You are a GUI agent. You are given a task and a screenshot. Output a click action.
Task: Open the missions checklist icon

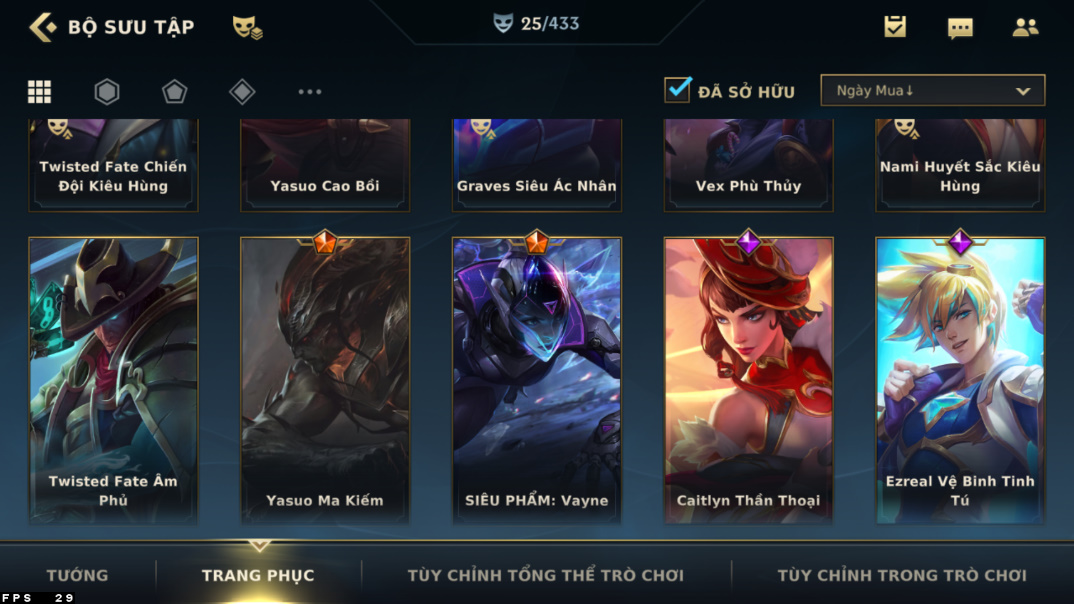(895, 27)
